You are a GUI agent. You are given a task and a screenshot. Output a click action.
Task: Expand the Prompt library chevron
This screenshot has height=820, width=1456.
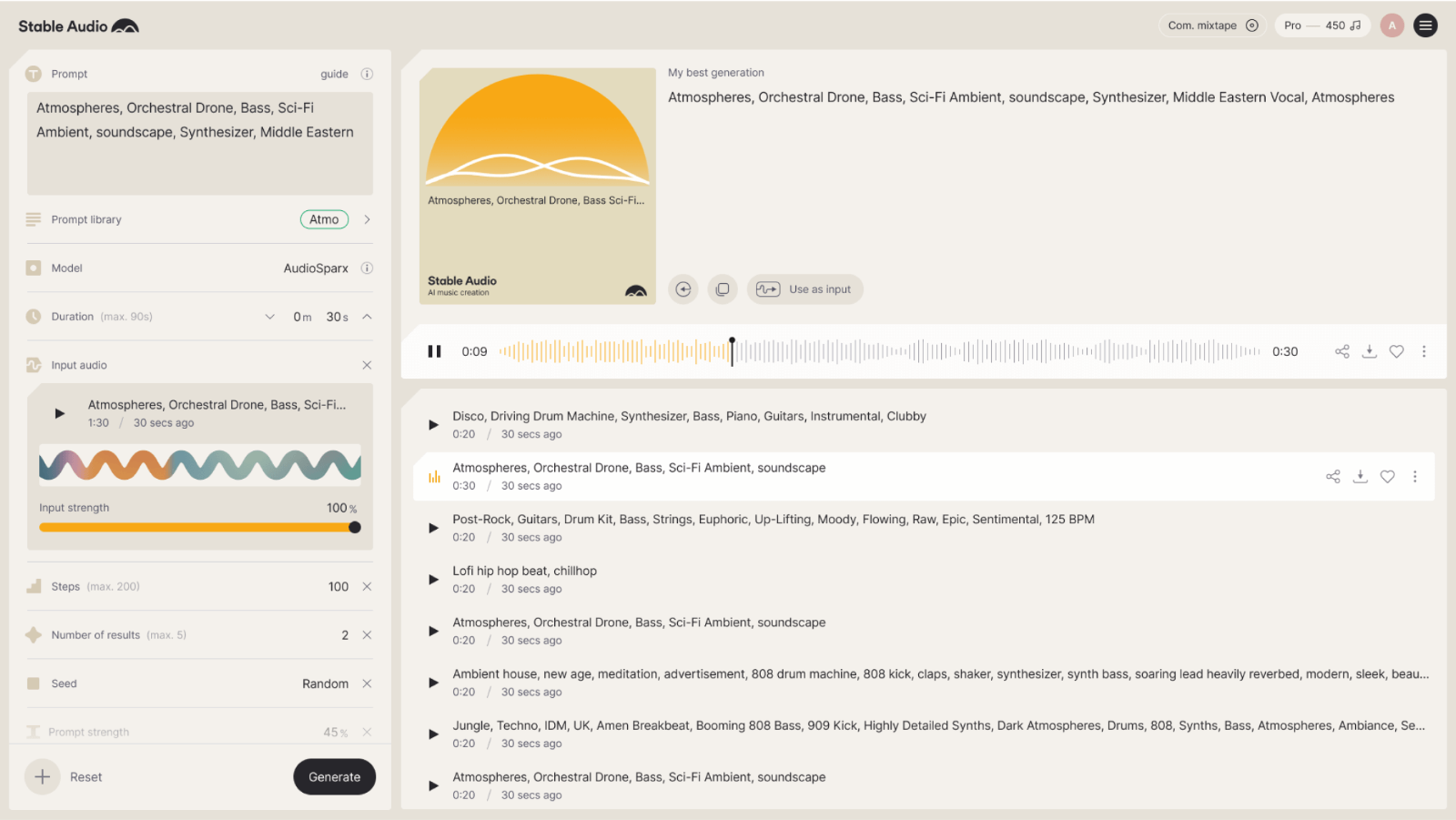coord(367,219)
